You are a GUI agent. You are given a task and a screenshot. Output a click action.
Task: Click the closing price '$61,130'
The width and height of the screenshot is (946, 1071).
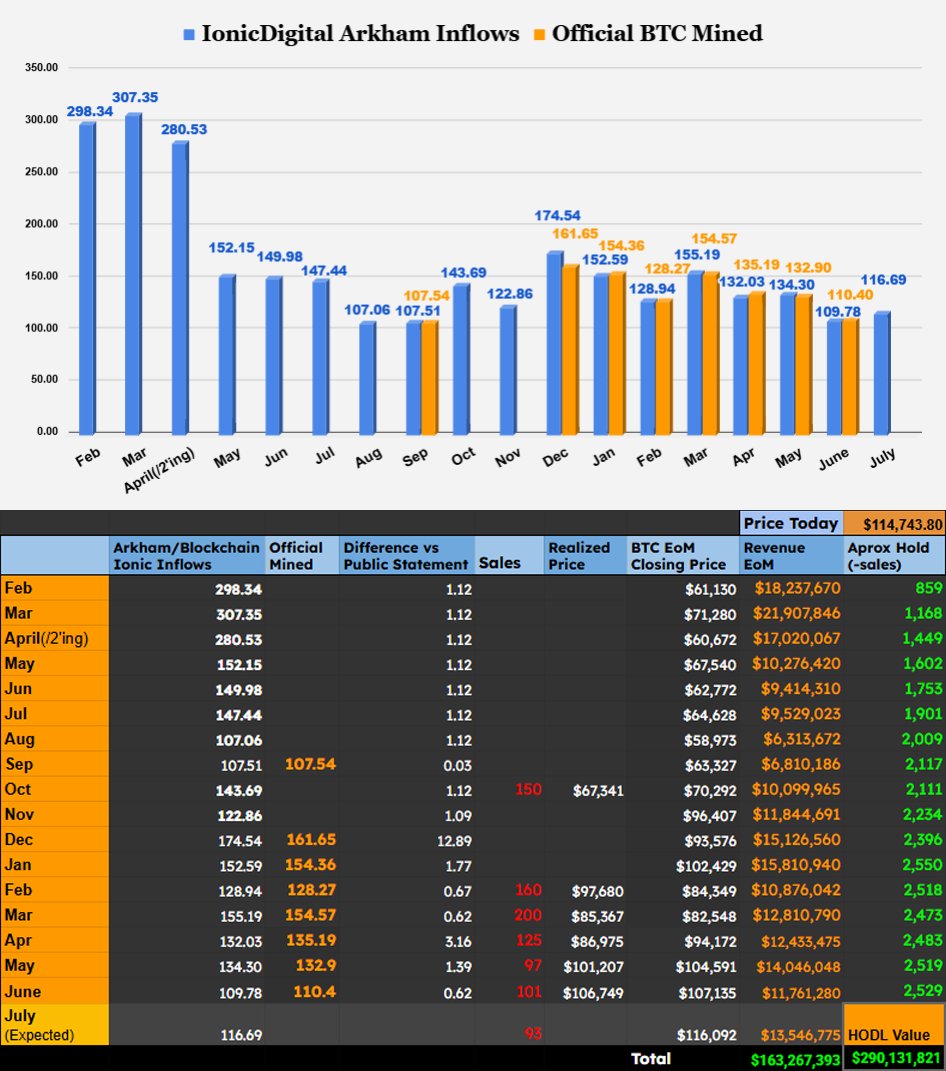(710, 589)
